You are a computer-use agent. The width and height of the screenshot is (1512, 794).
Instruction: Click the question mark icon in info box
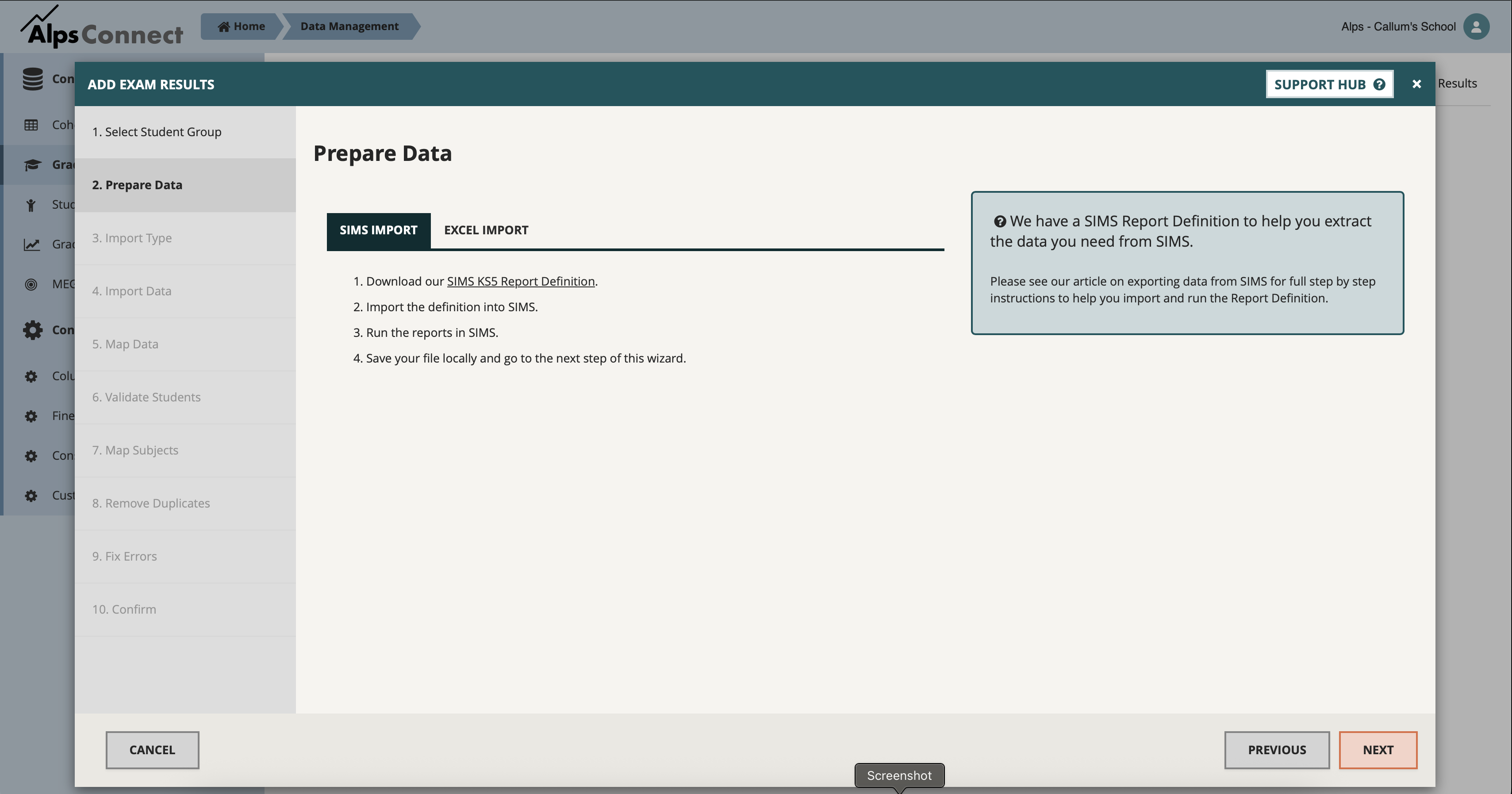(x=1000, y=221)
